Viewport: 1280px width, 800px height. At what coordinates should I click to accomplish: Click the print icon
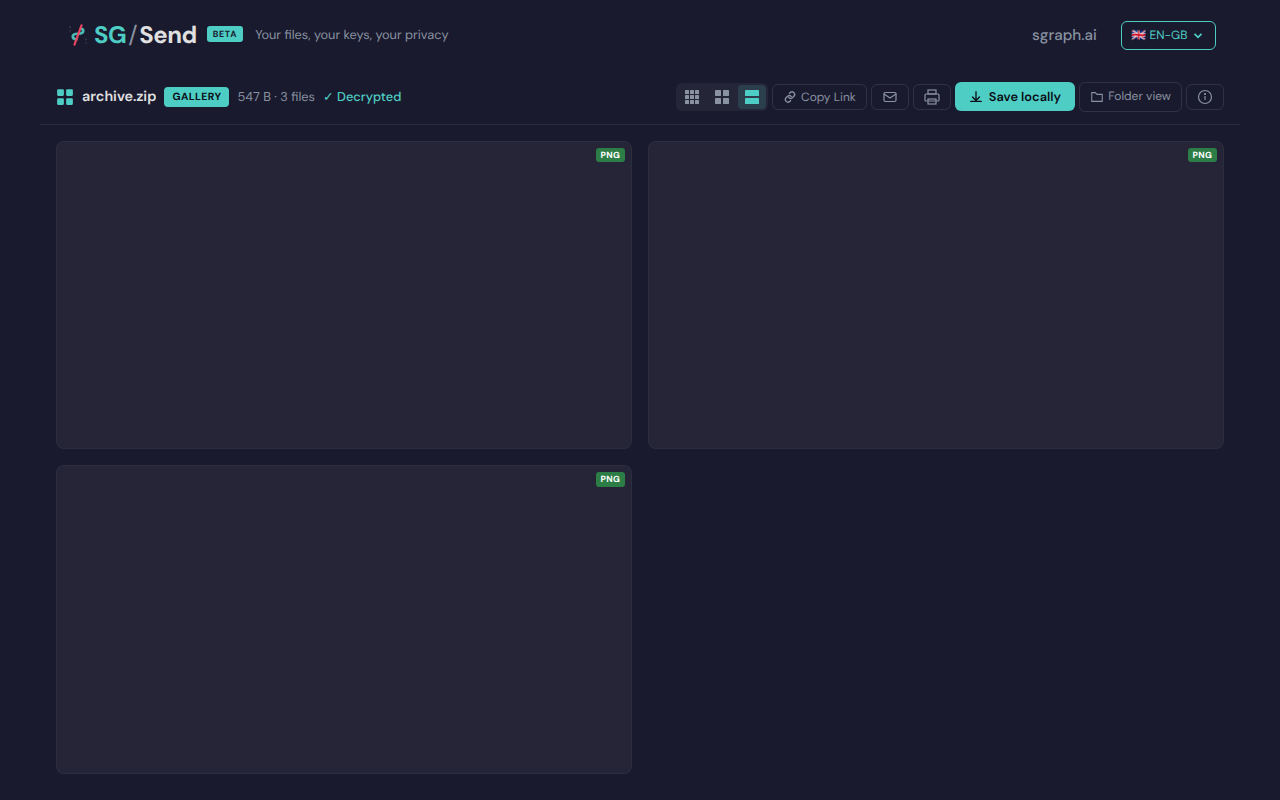(932, 97)
